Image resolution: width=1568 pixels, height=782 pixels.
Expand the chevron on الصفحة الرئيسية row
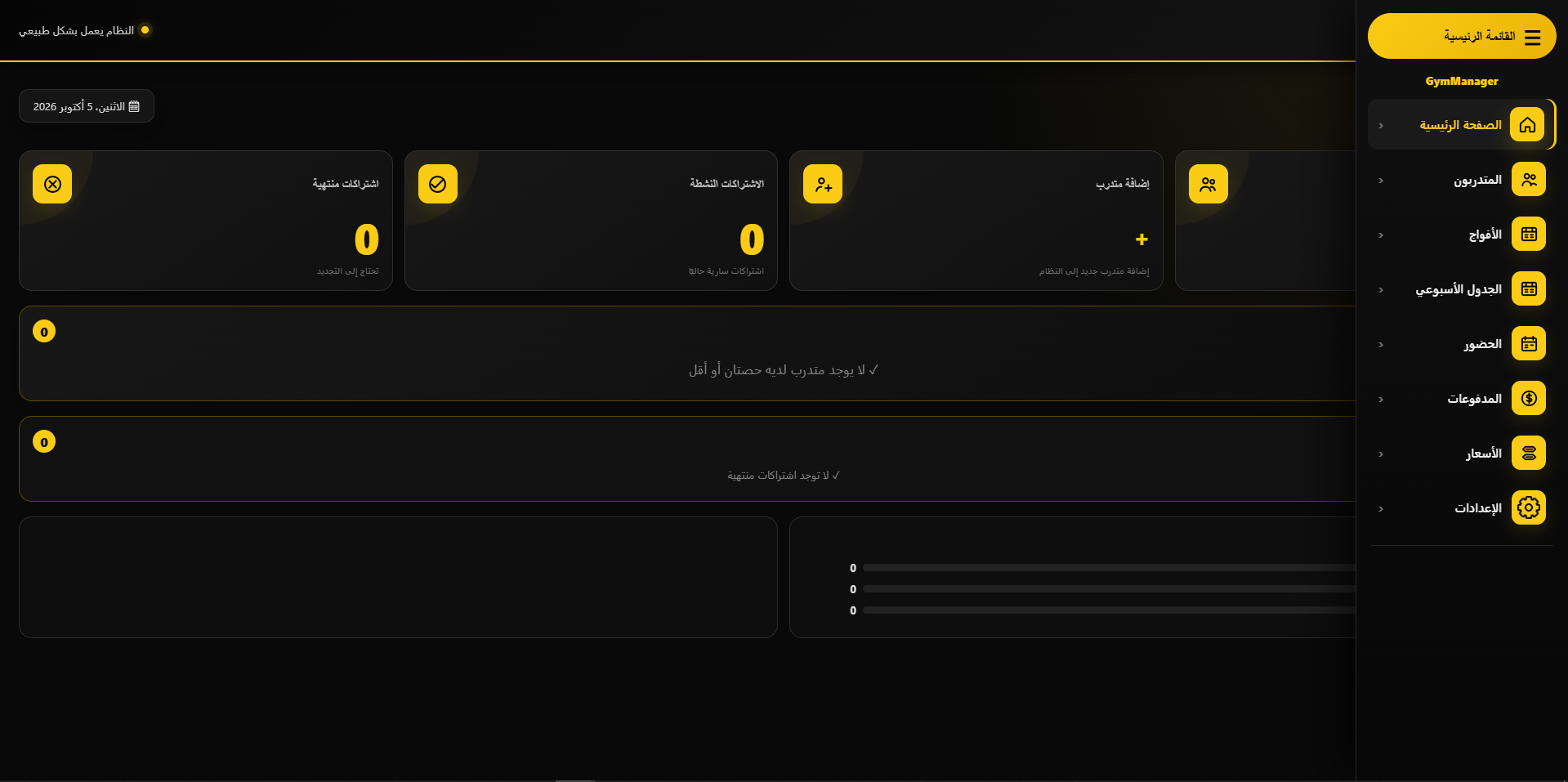point(1381,126)
